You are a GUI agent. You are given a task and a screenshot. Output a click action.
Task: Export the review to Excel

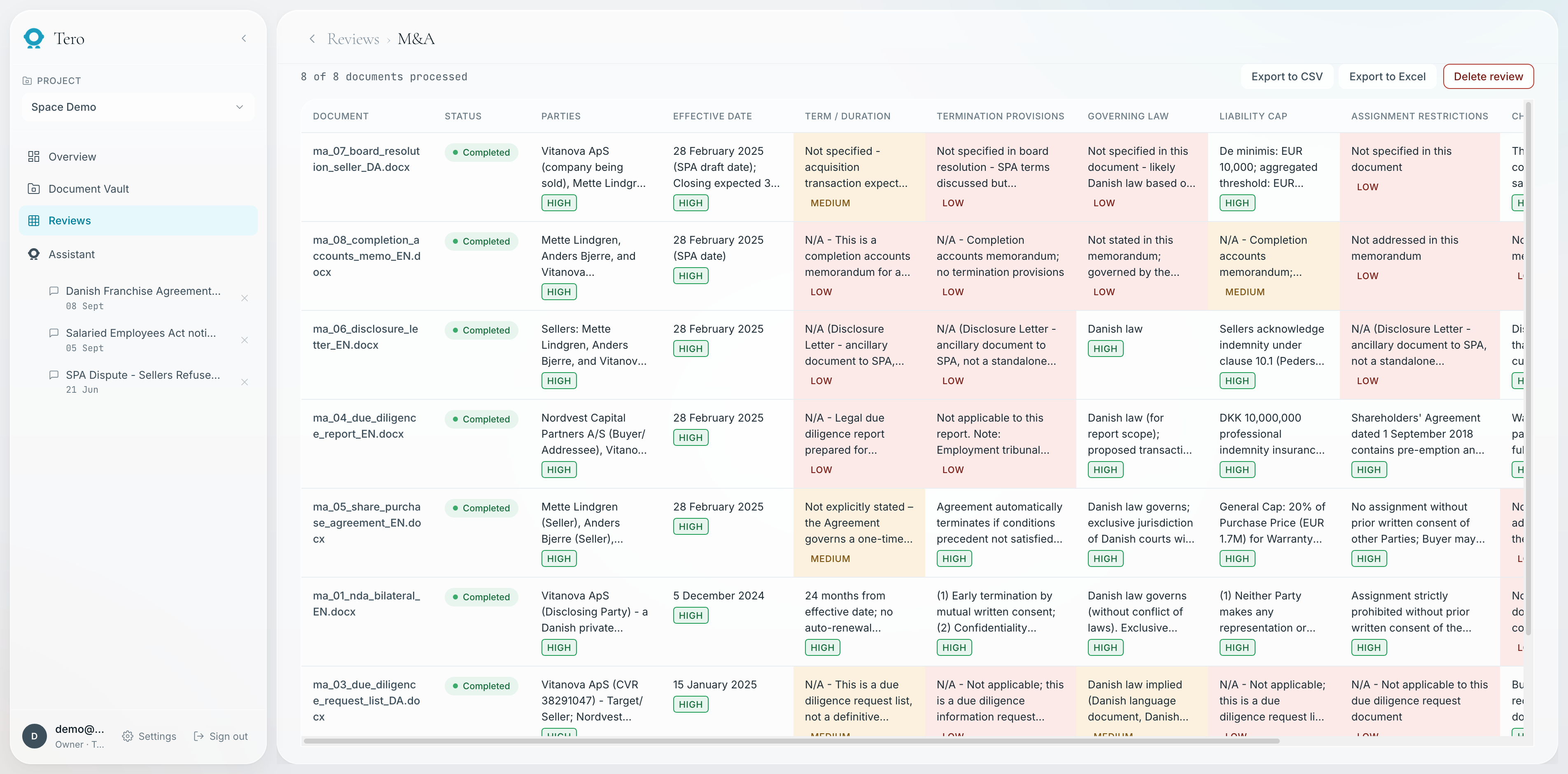(x=1387, y=77)
